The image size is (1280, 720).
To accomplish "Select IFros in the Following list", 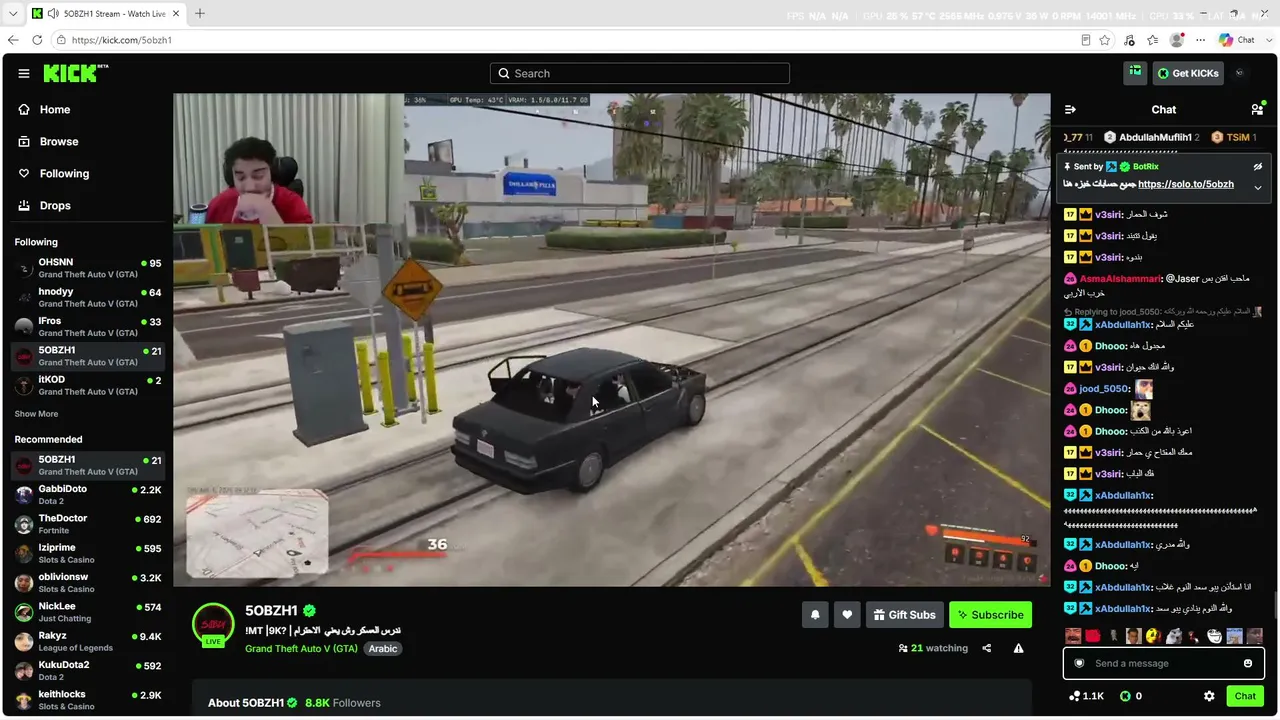I will (x=86, y=326).
